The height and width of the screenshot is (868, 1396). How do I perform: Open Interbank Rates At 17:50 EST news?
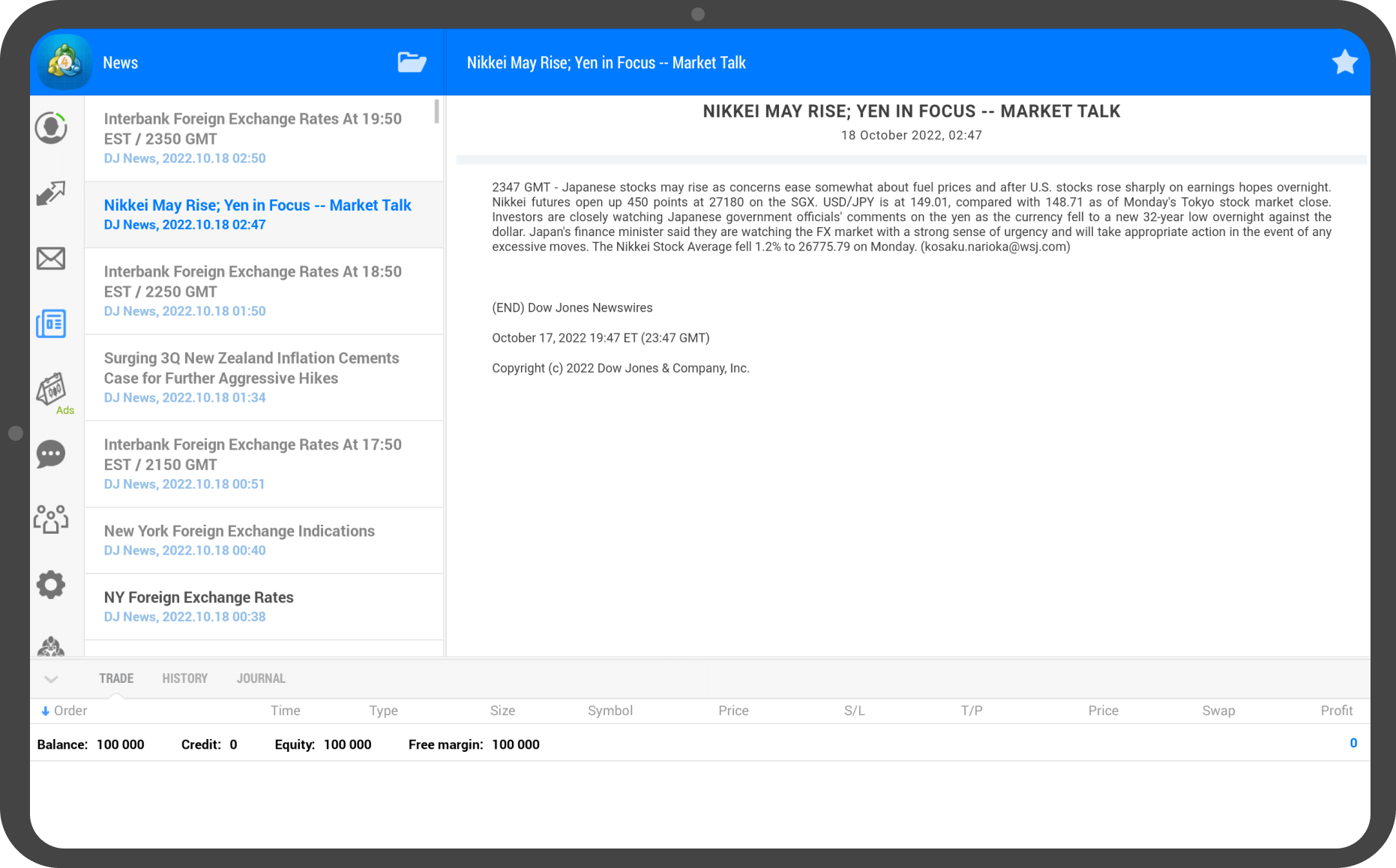coord(264,464)
